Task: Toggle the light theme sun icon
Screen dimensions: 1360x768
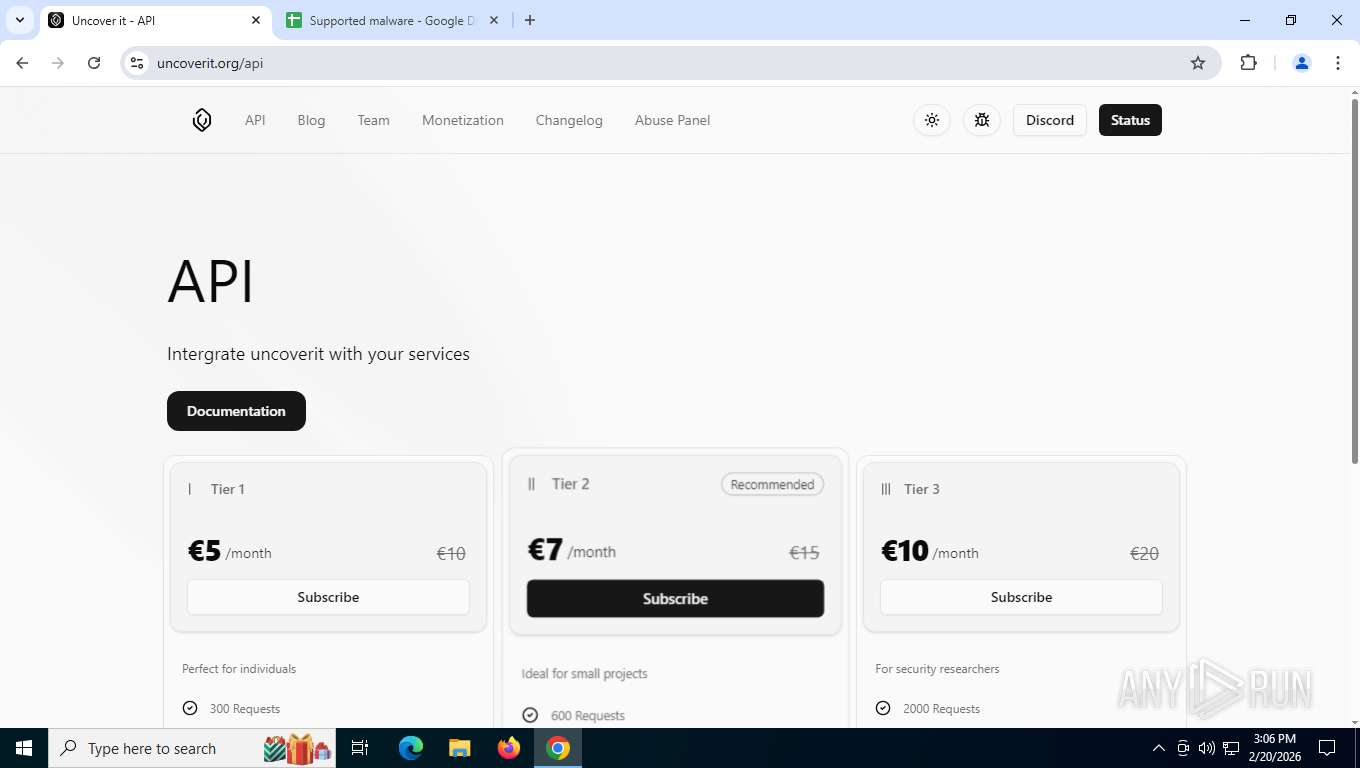Action: coord(932,120)
